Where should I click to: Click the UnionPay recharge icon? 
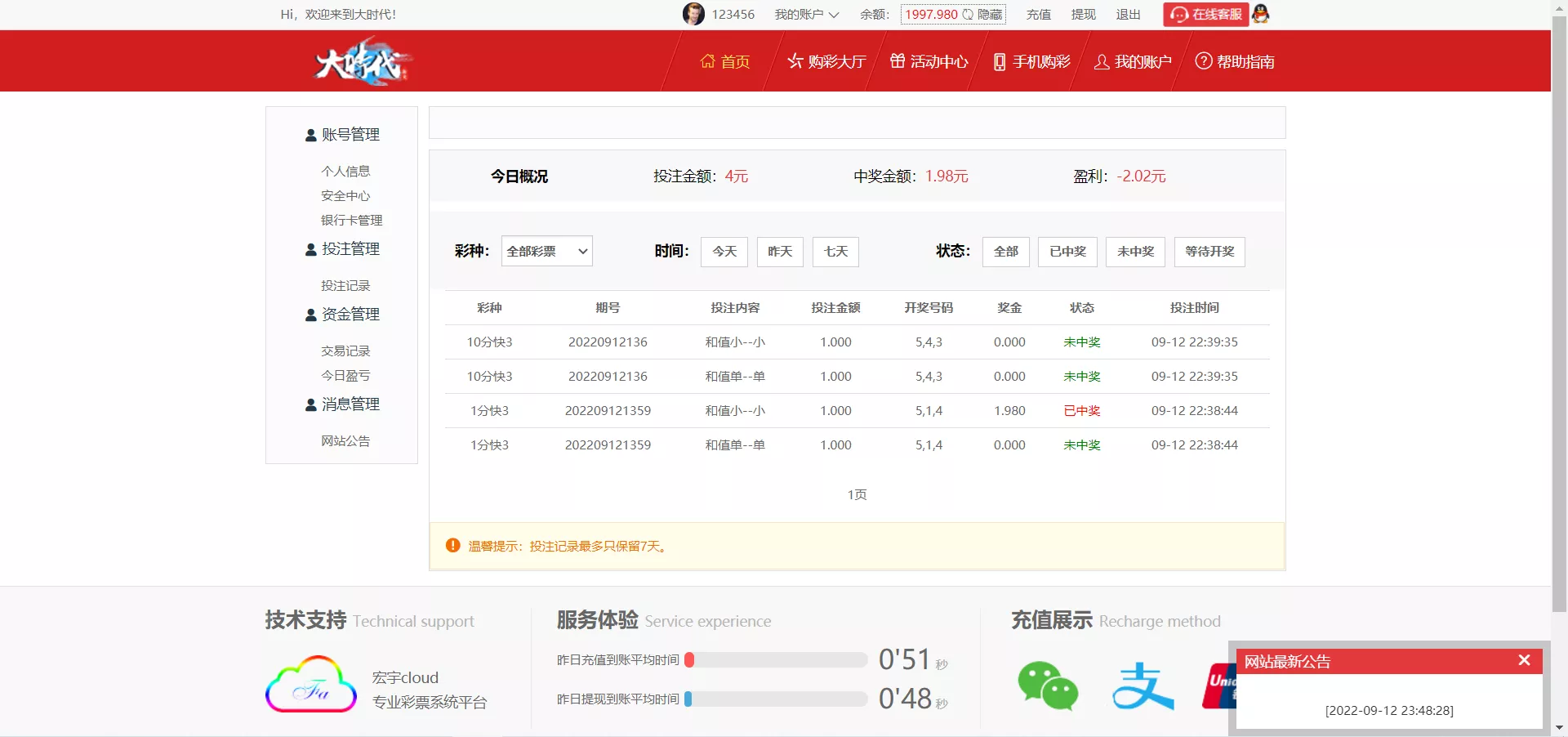coord(1218,686)
